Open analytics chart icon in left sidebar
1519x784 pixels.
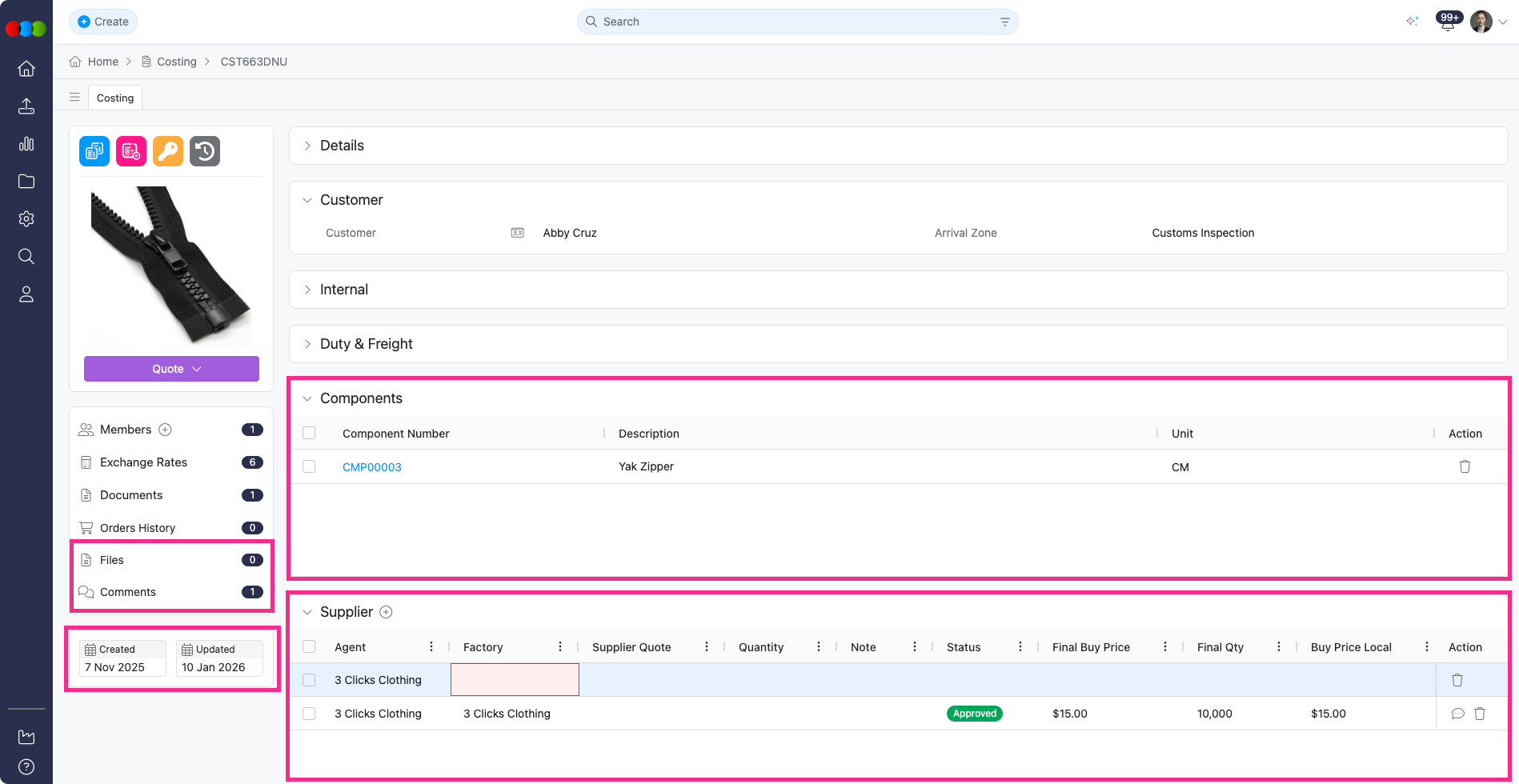pyautogui.click(x=26, y=144)
